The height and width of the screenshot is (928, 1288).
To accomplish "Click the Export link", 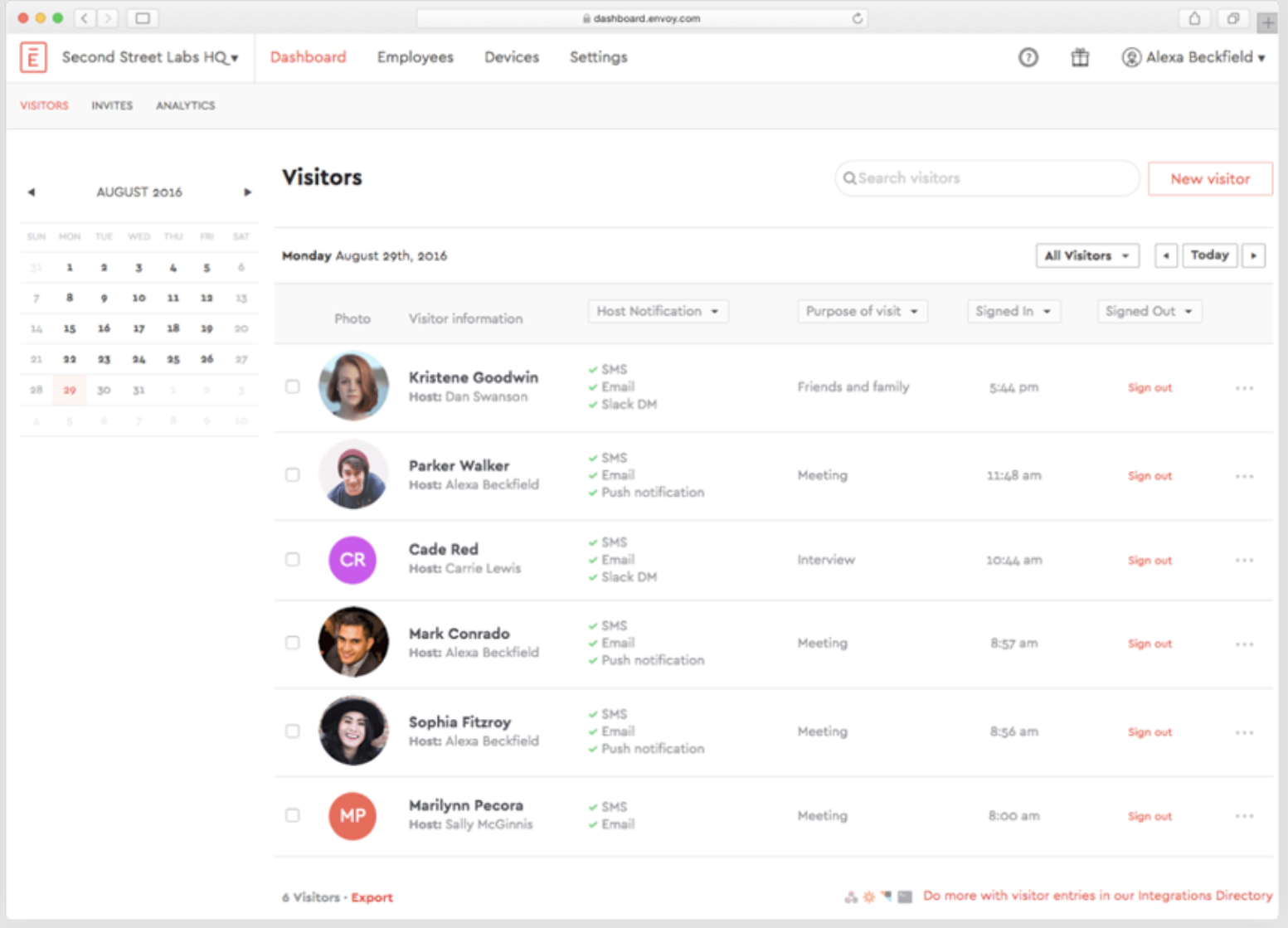I will click(372, 897).
